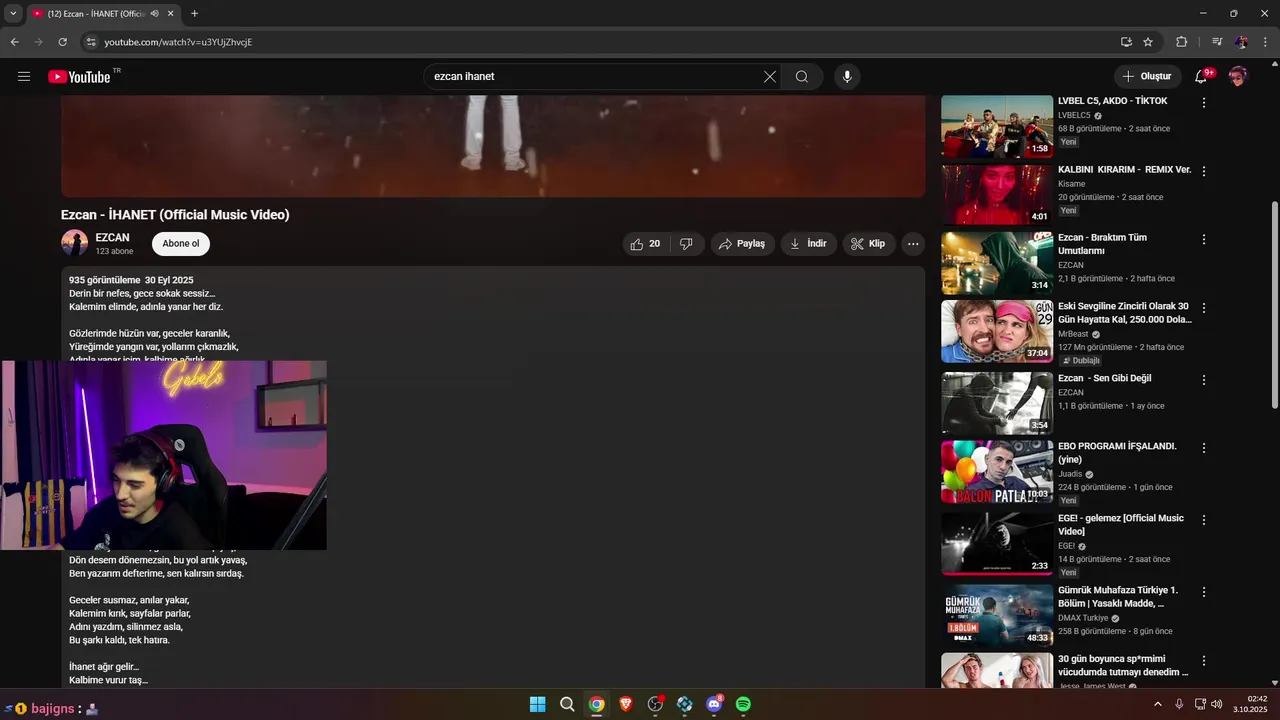Download the video with İndir

click(x=808, y=244)
